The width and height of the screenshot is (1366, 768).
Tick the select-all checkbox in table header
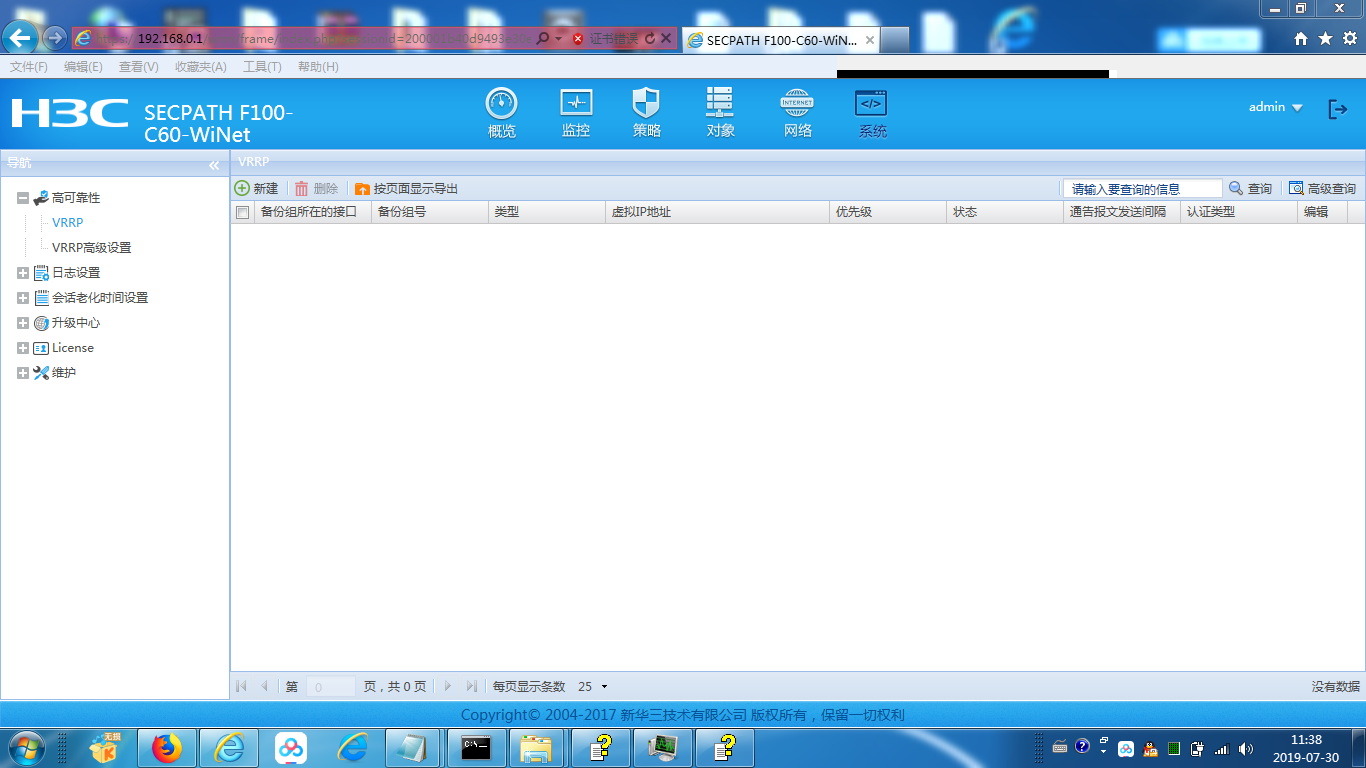[x=242, y=212]
